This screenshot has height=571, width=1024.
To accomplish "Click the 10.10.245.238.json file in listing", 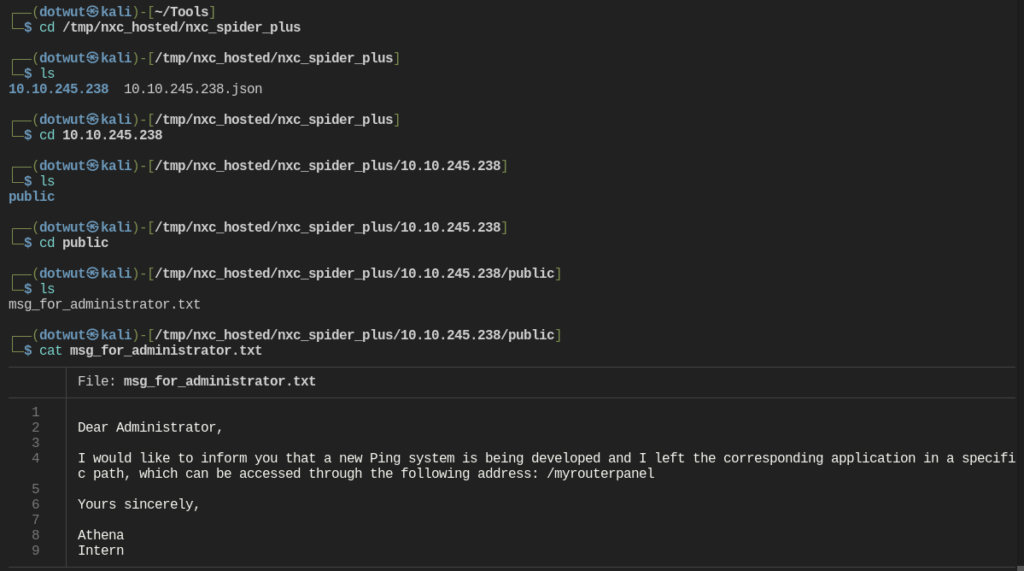I will [x=193, y=89].
